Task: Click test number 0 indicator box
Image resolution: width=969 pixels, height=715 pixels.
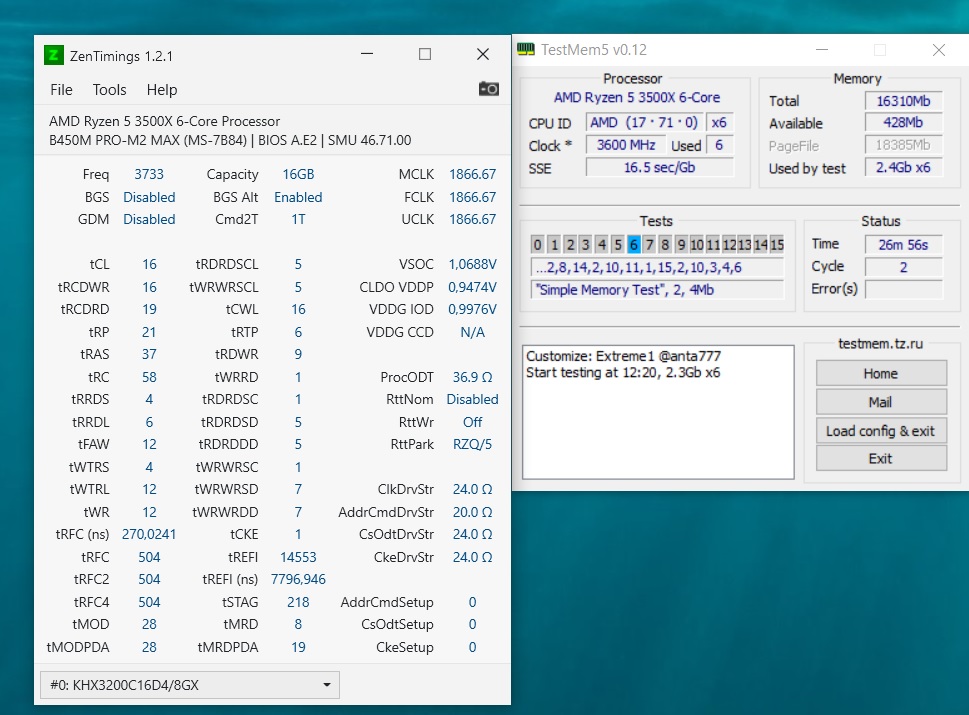Action: (537, 245)
